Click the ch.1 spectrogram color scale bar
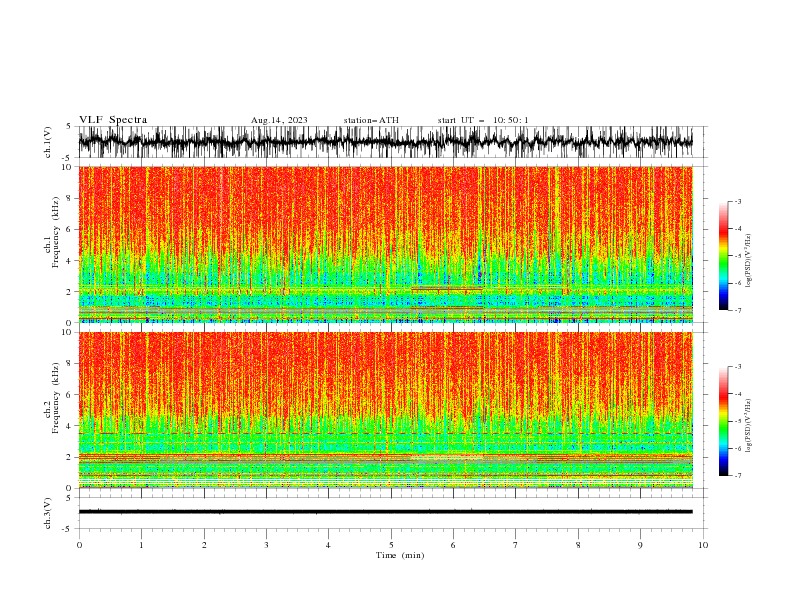Screen dimensions: 792x612 [723, 255]
